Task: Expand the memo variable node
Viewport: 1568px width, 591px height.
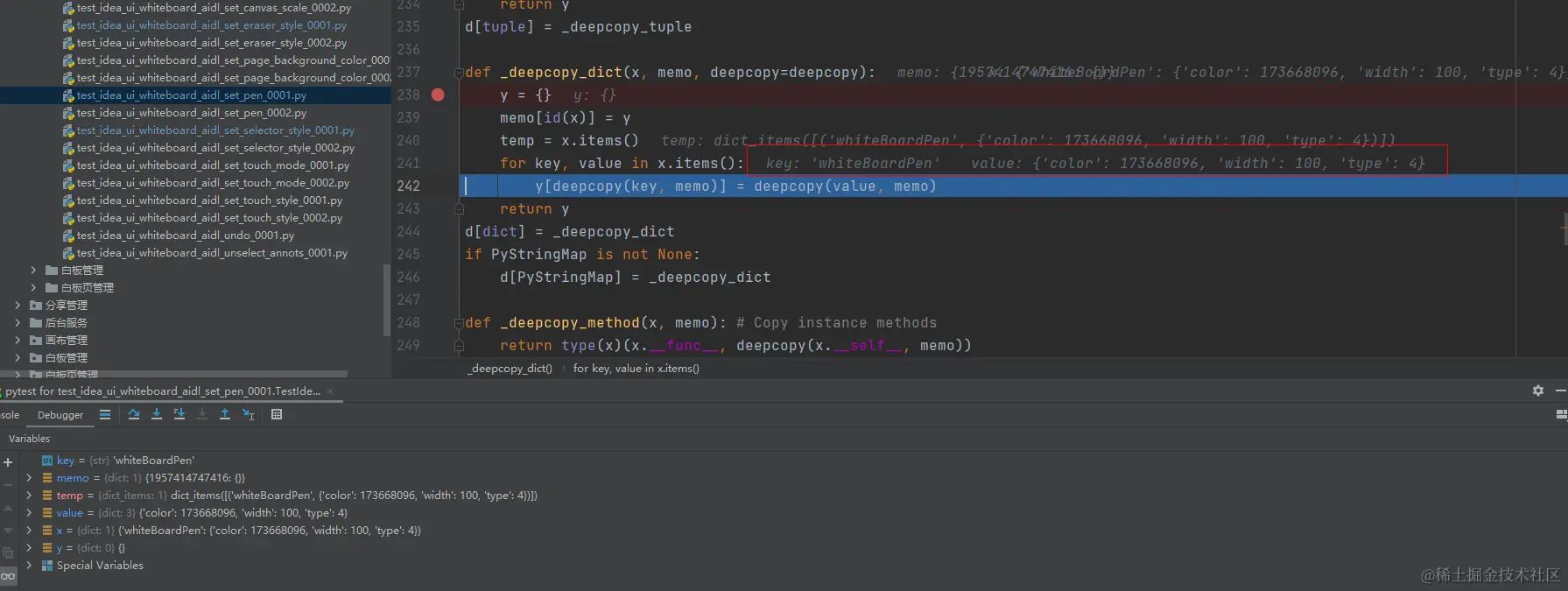Action: [29, 478]
